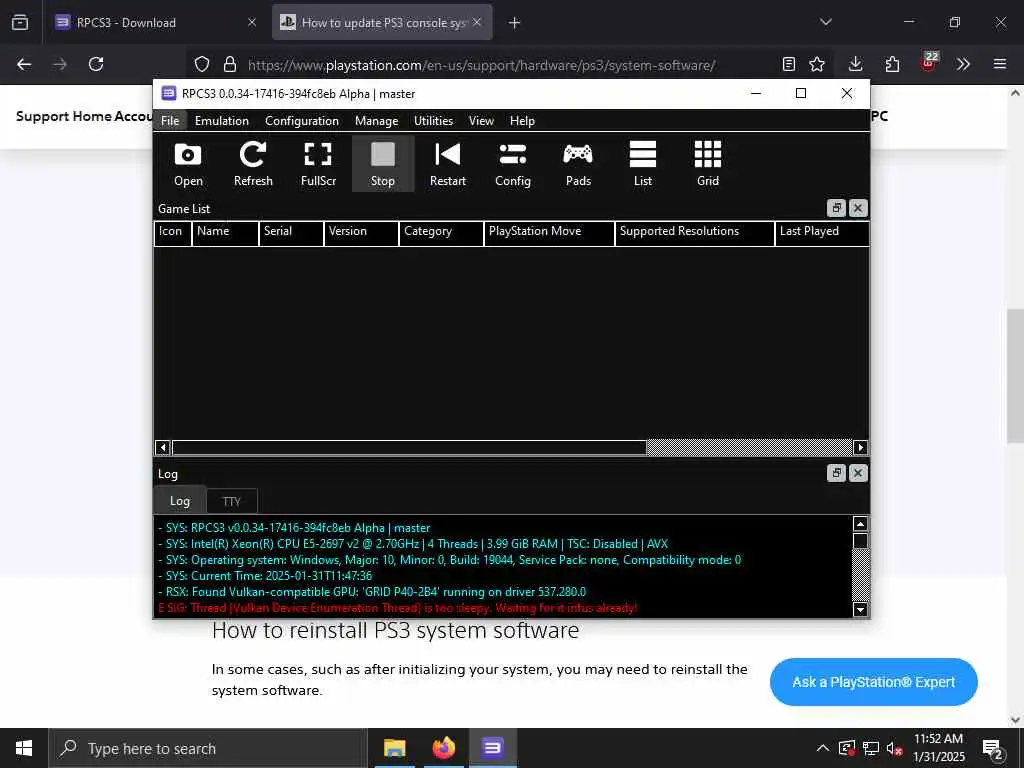Open Firefox application hamburger menu
1024x768 pixels.
click(x=1000, y=64)
